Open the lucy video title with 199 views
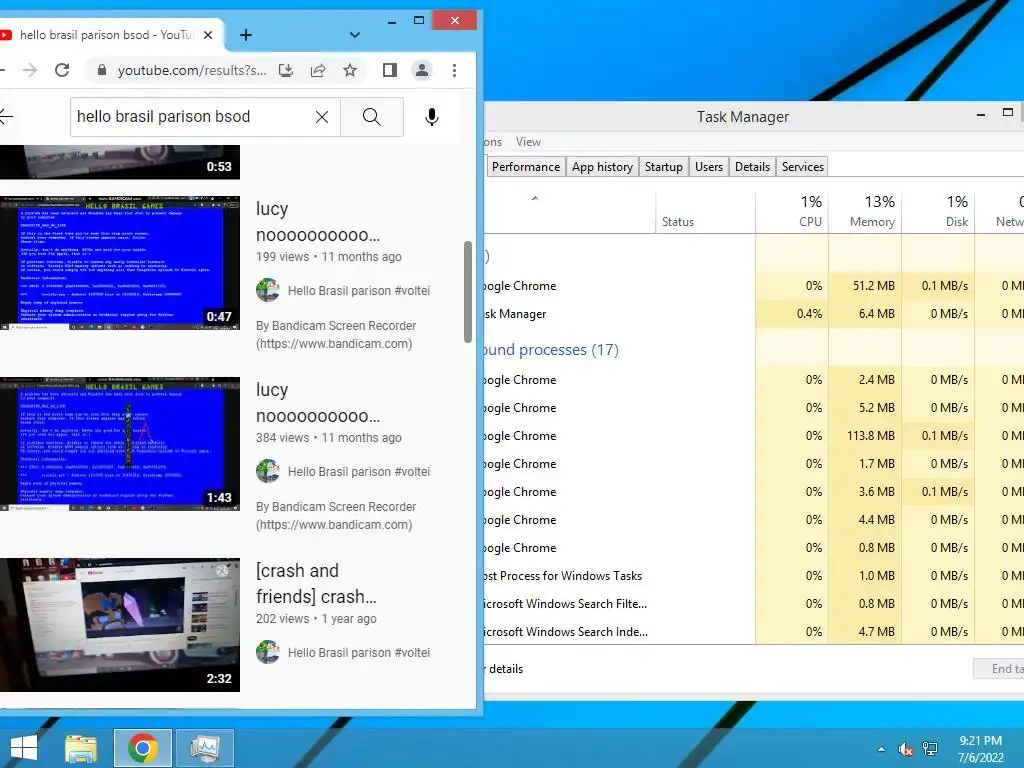 [317, 221]
